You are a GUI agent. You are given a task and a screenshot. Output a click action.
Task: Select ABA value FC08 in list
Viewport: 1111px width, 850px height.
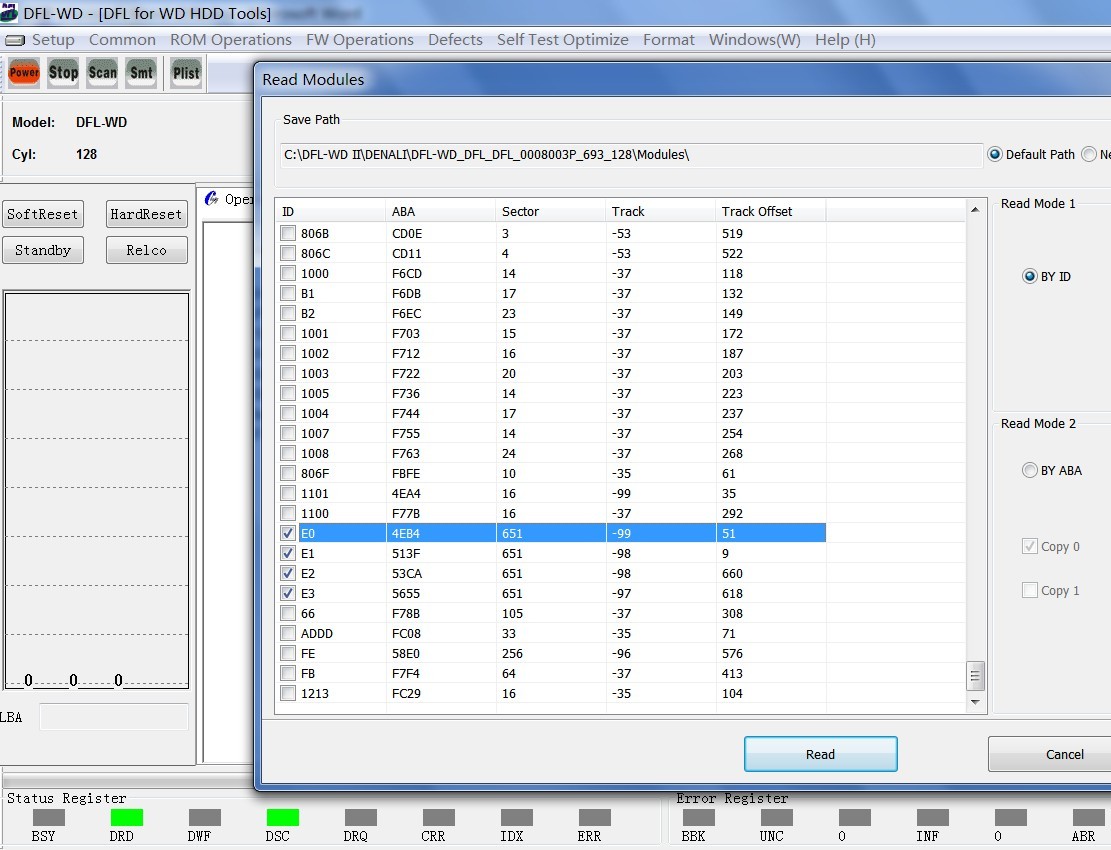[406, 633]
